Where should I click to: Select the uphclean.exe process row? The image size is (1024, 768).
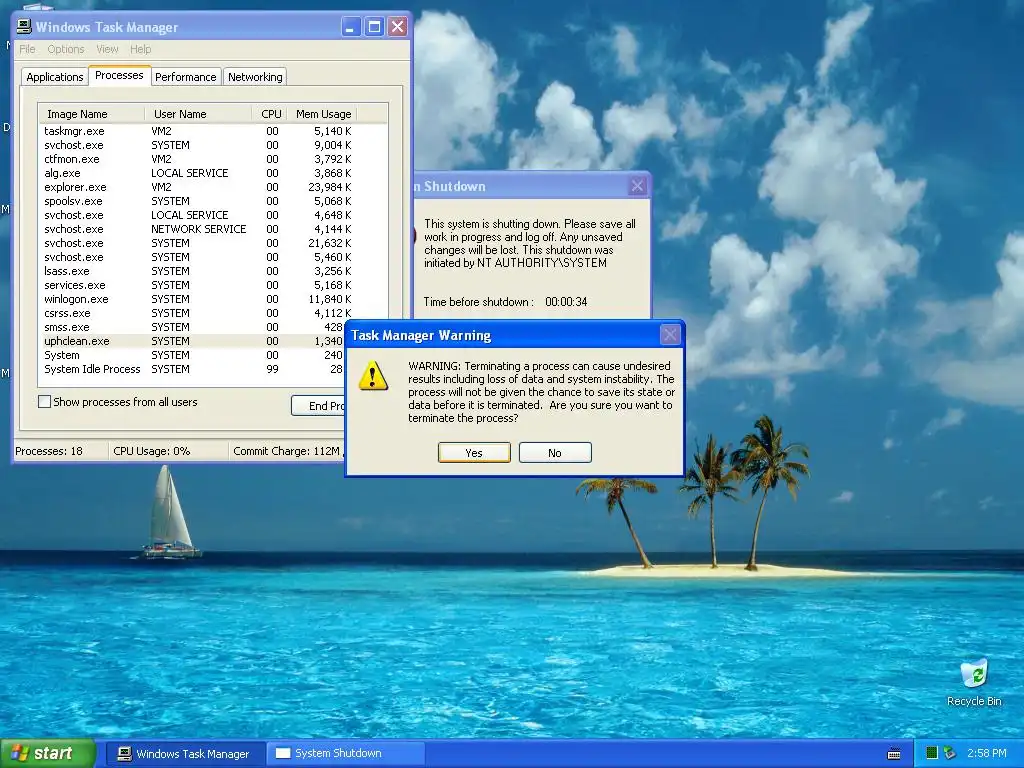(x=192, y=341)
